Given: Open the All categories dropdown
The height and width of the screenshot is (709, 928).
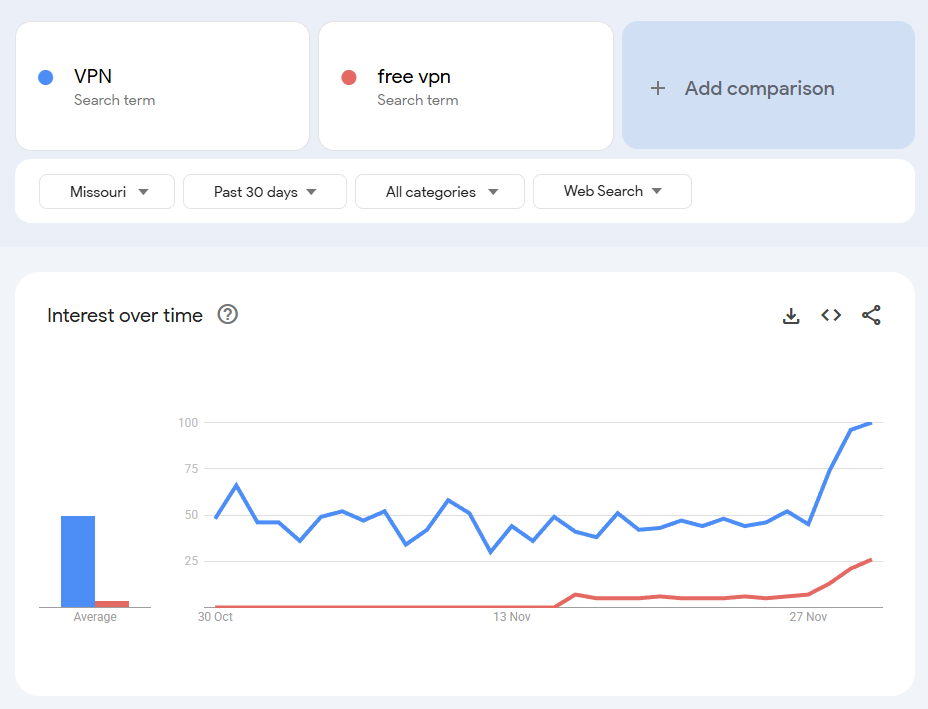Looking at the screenshot, I should point(439,191).
